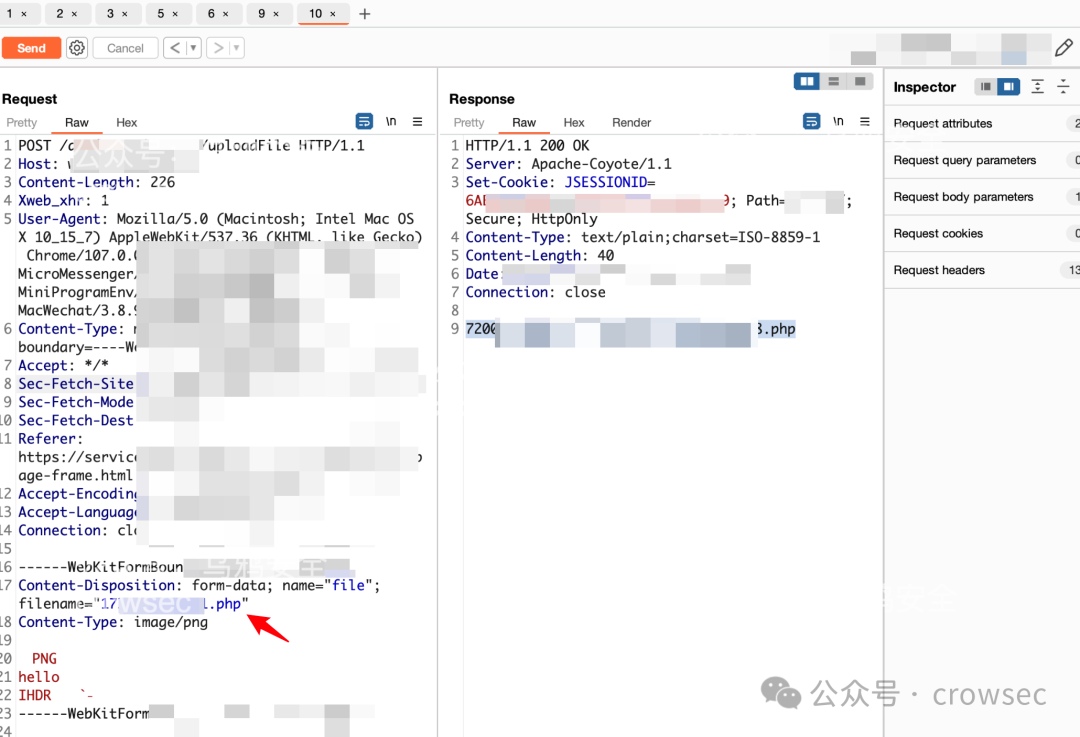Open history dropdown next to back arrow
The height and width of the screenshot is (737, 1080).
pyautogui.click(x=194, y=48)
